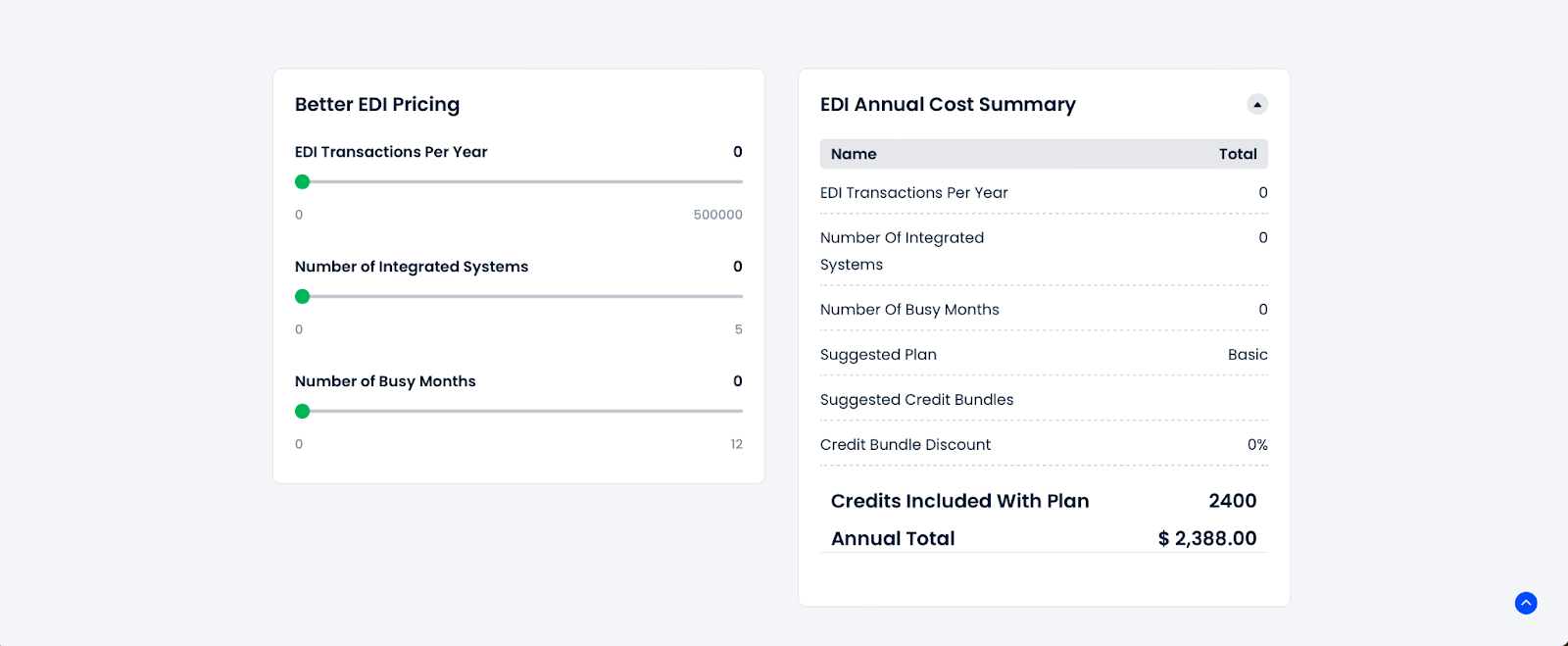
Task: Select the Total column header
Action: coord(1238,154)
